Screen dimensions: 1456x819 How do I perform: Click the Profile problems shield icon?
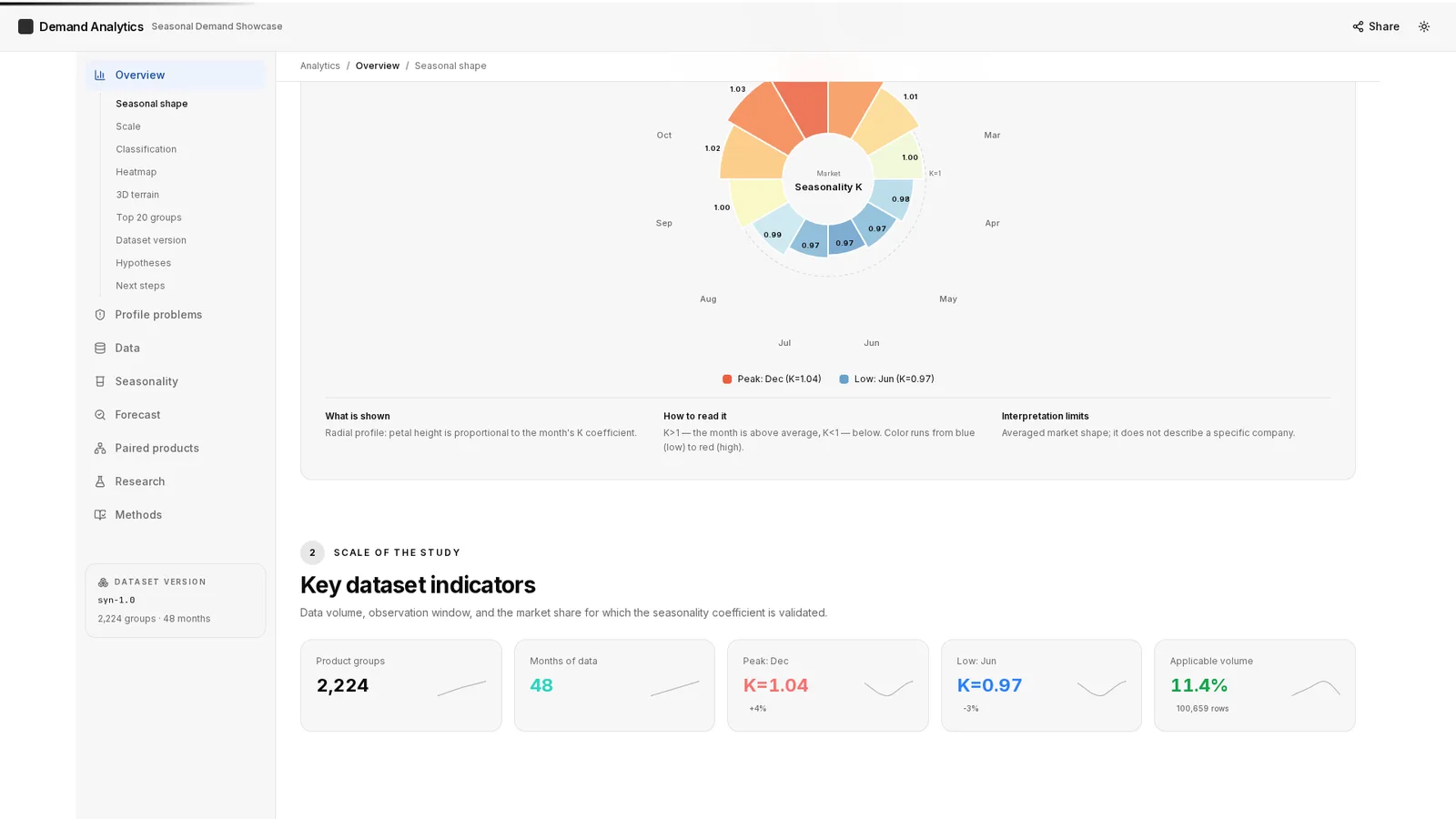pyautogui.click(x=100, y=315)
